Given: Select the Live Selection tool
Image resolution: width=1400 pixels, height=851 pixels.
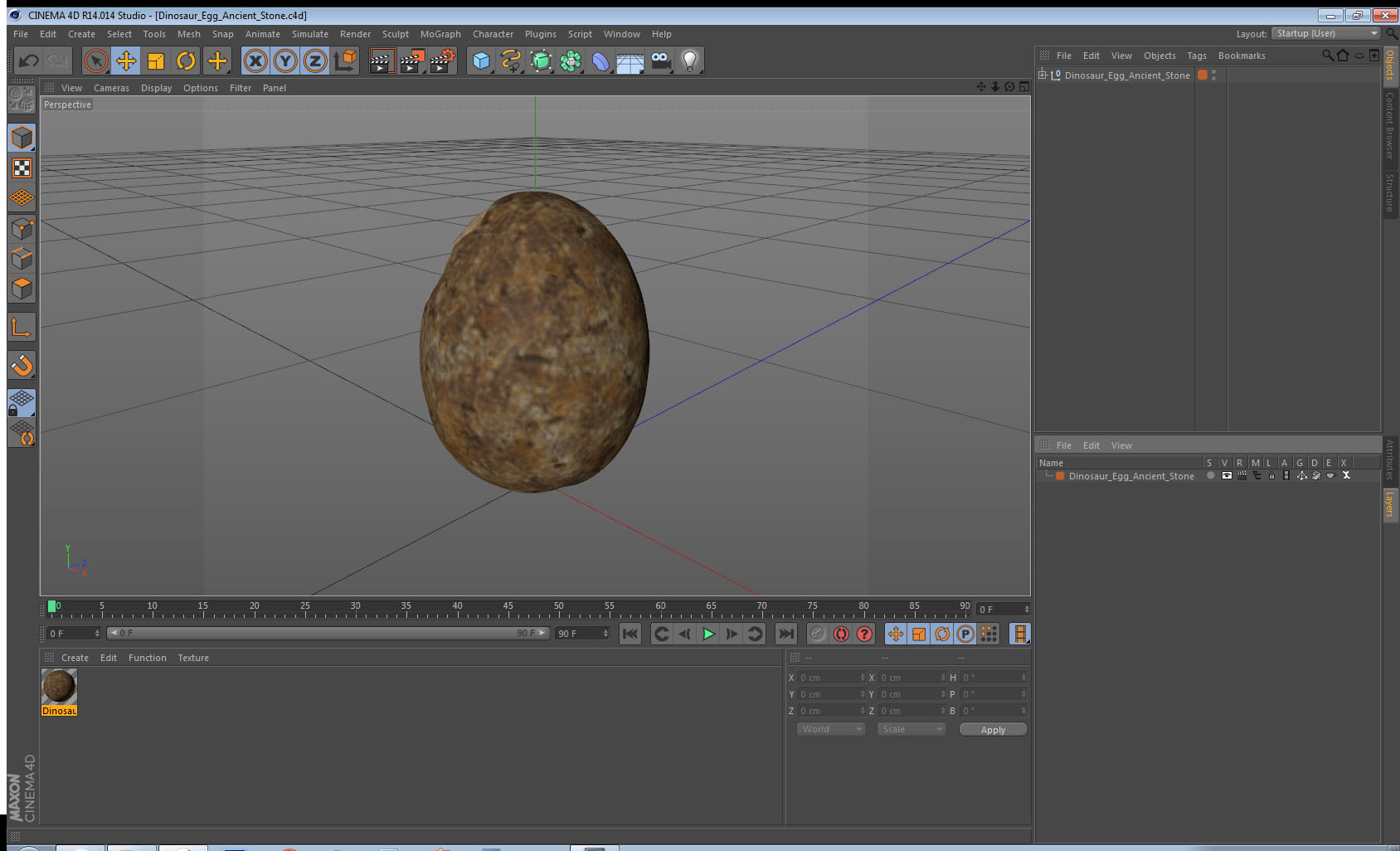Looking at the screenshot, I should (96, 61).
